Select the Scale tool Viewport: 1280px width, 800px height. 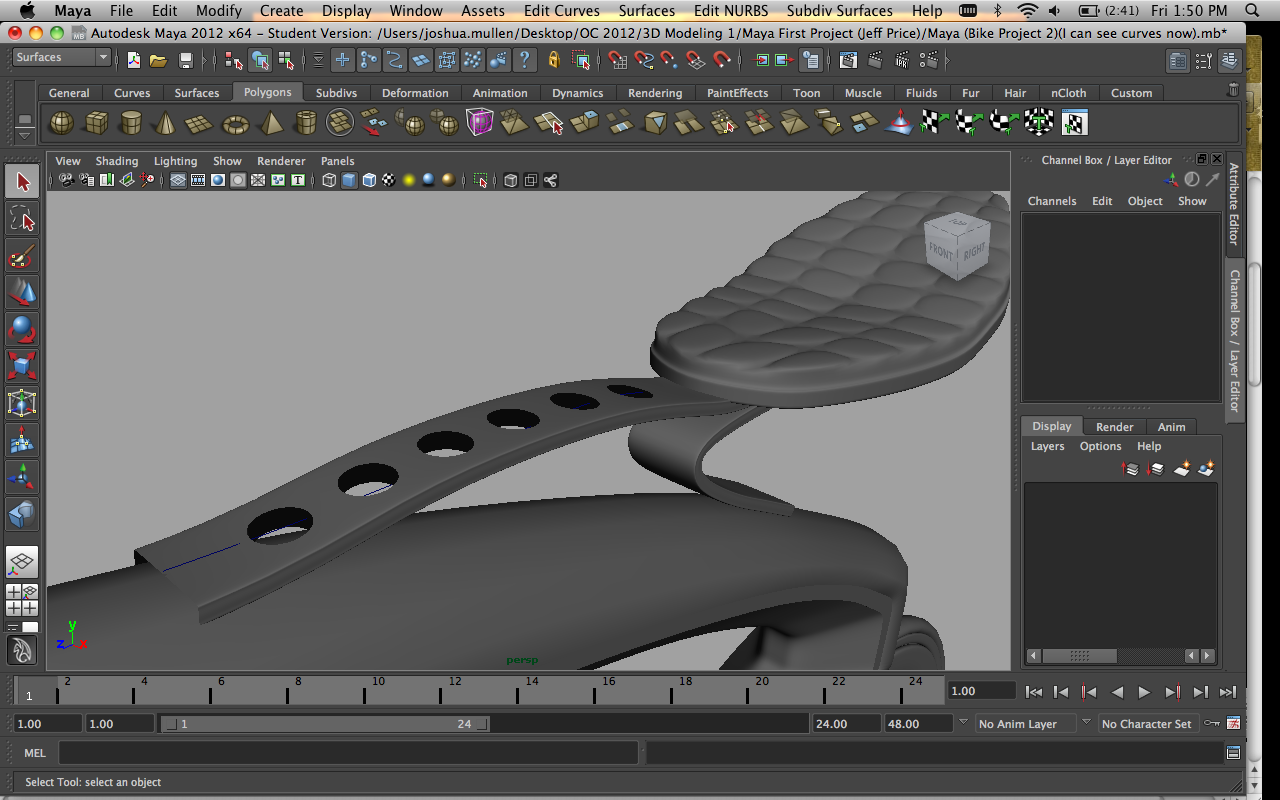[x=22, y=367]
